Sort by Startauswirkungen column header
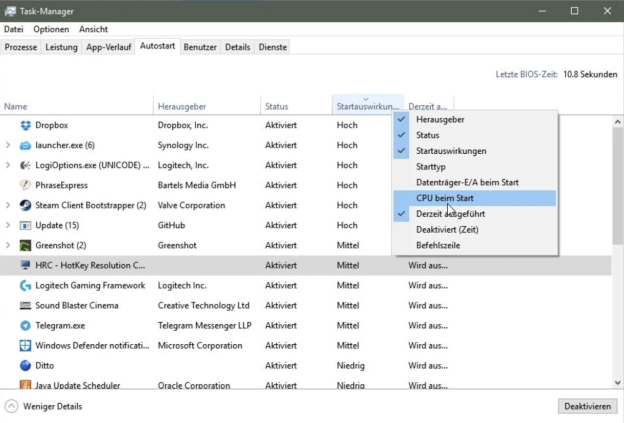Image resolution: width=624 pixels, height=423 pixels. tap(368, 105)
